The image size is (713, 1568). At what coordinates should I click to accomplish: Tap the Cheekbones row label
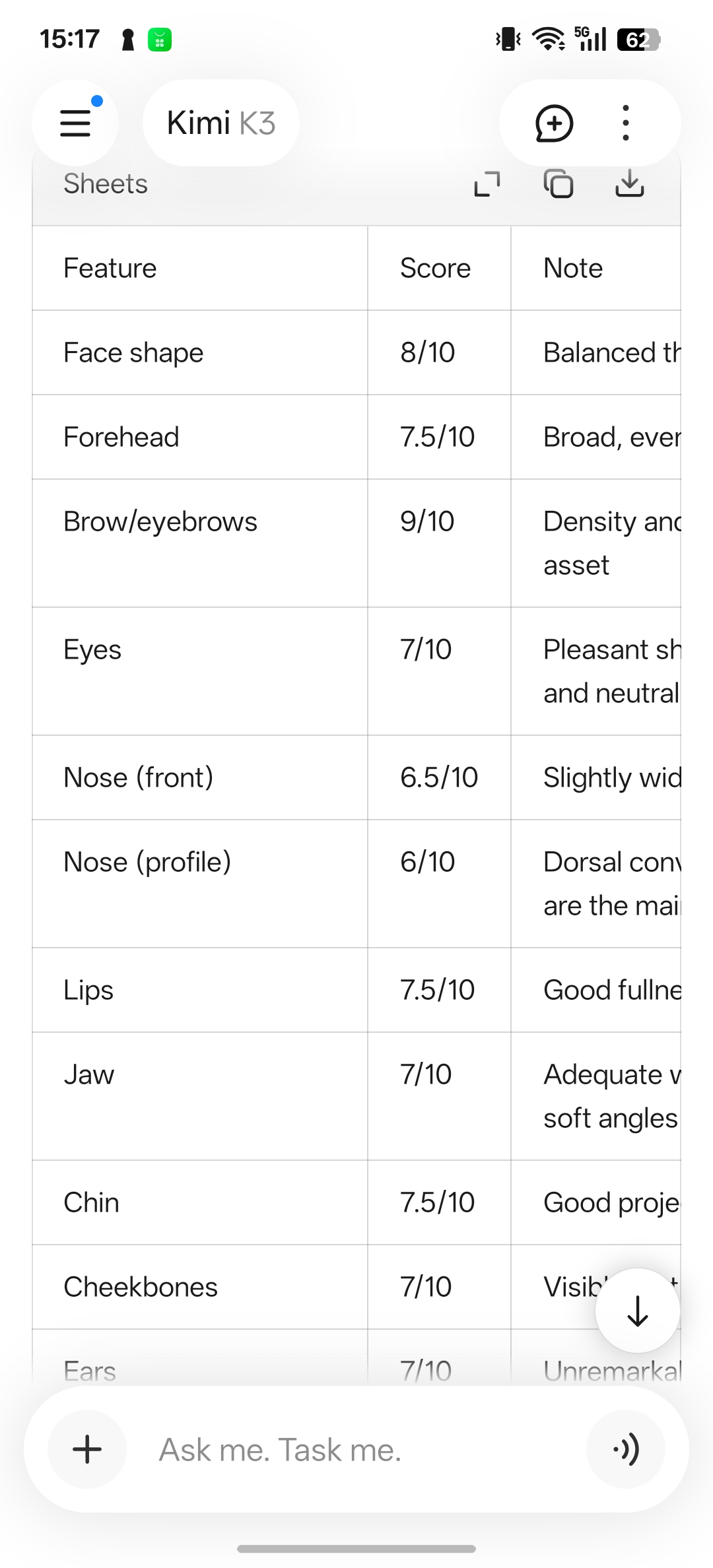coord(141,1287)
